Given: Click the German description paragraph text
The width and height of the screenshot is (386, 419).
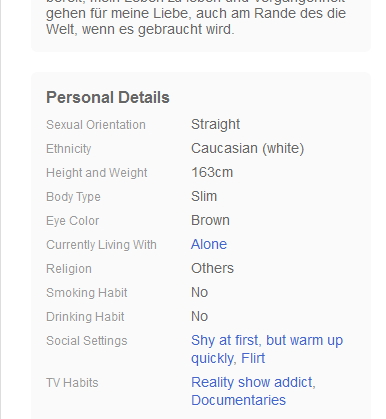Looking at the screenshot, I should click(x=196, y=18).
